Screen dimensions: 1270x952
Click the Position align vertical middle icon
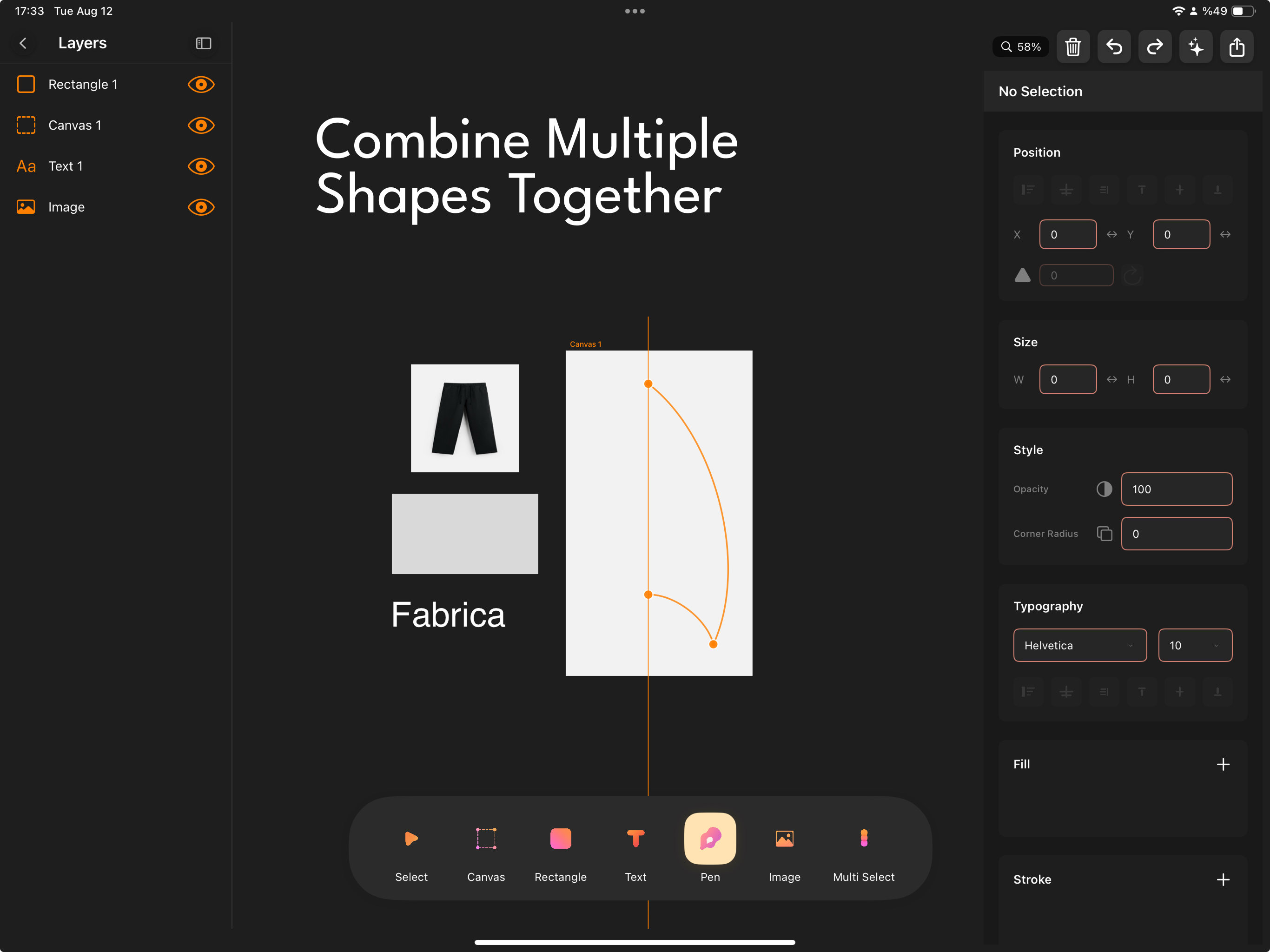[1180, 190]
